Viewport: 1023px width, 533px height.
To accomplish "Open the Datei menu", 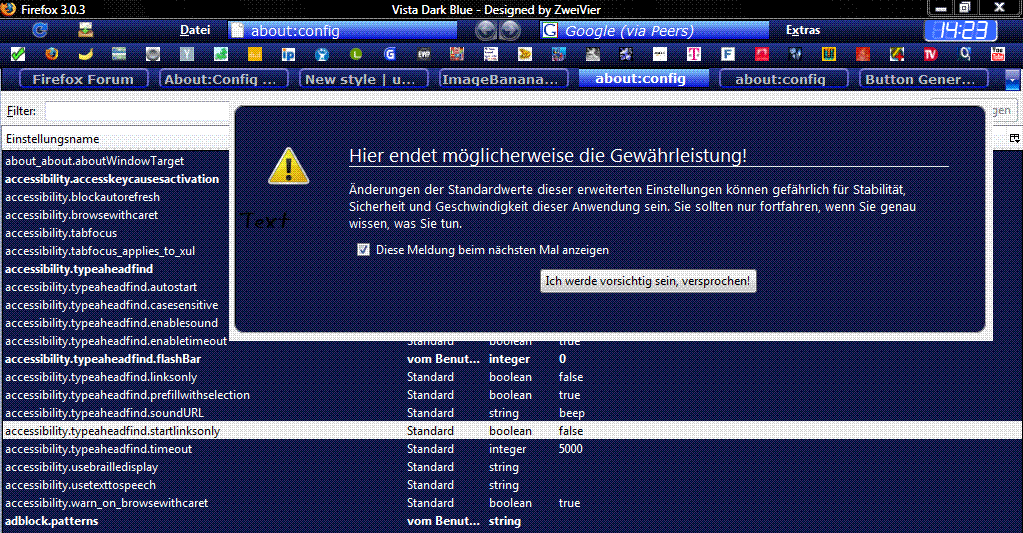I will tap(194, 30).
